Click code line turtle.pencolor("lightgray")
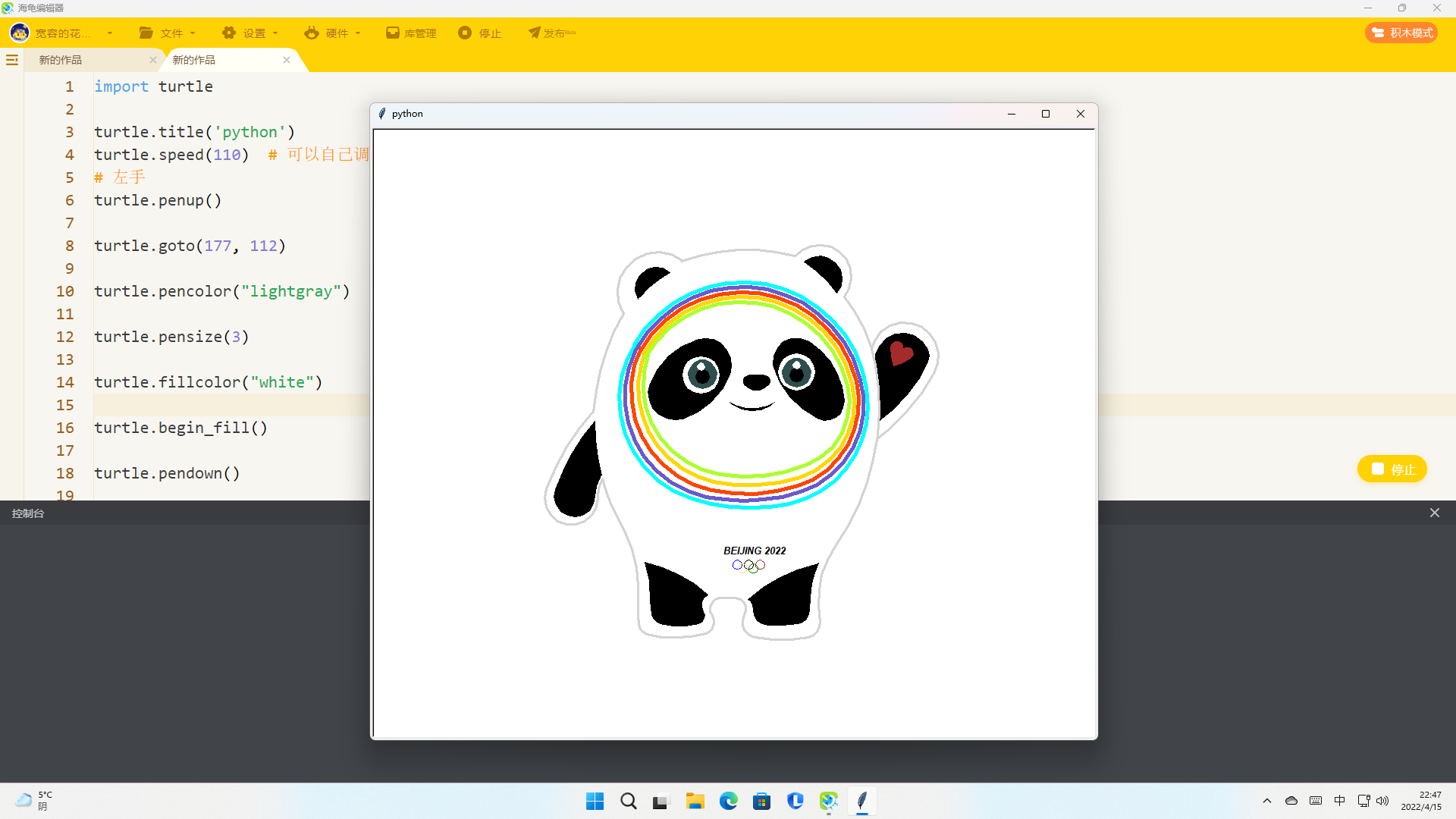 pyautogui.click(x=222, y=291)
